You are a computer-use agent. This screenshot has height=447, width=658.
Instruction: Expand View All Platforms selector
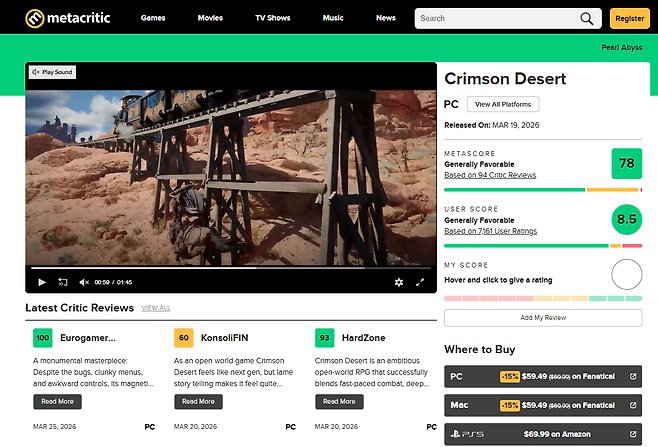click(504, 104)
